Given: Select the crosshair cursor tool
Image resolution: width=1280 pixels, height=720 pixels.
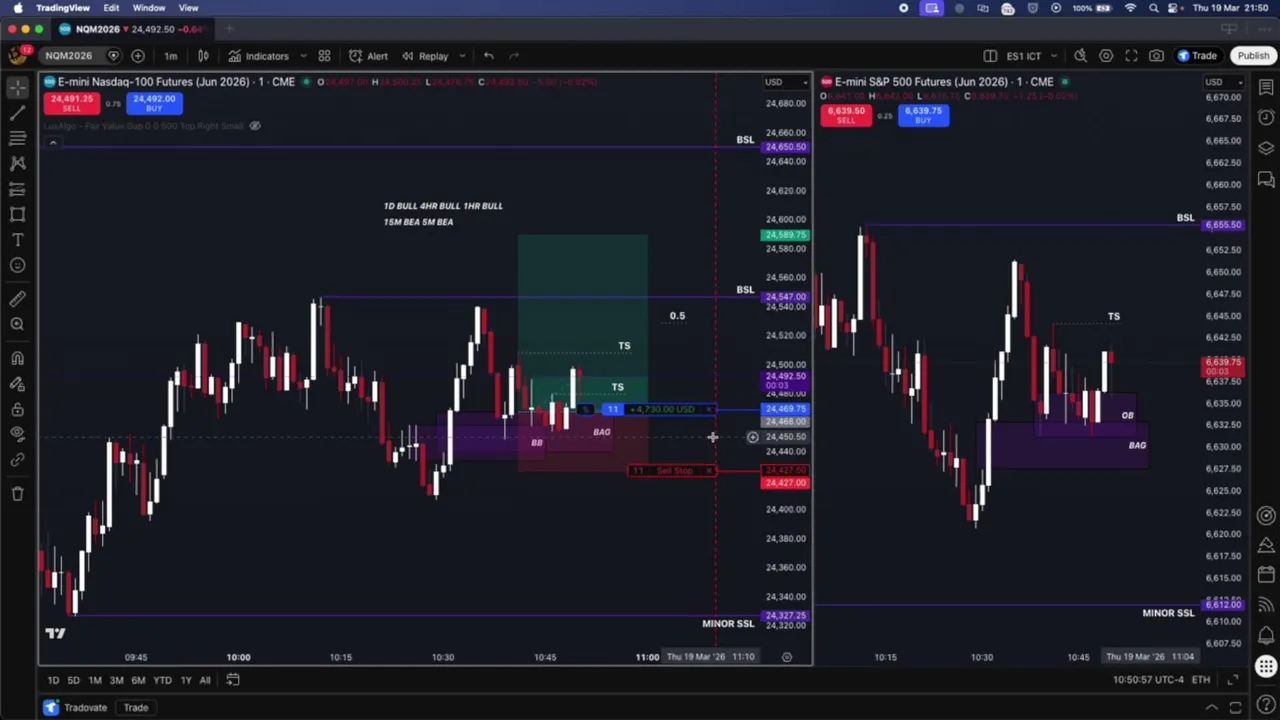Looking at the screenshot, I should [x=17, y=88].
